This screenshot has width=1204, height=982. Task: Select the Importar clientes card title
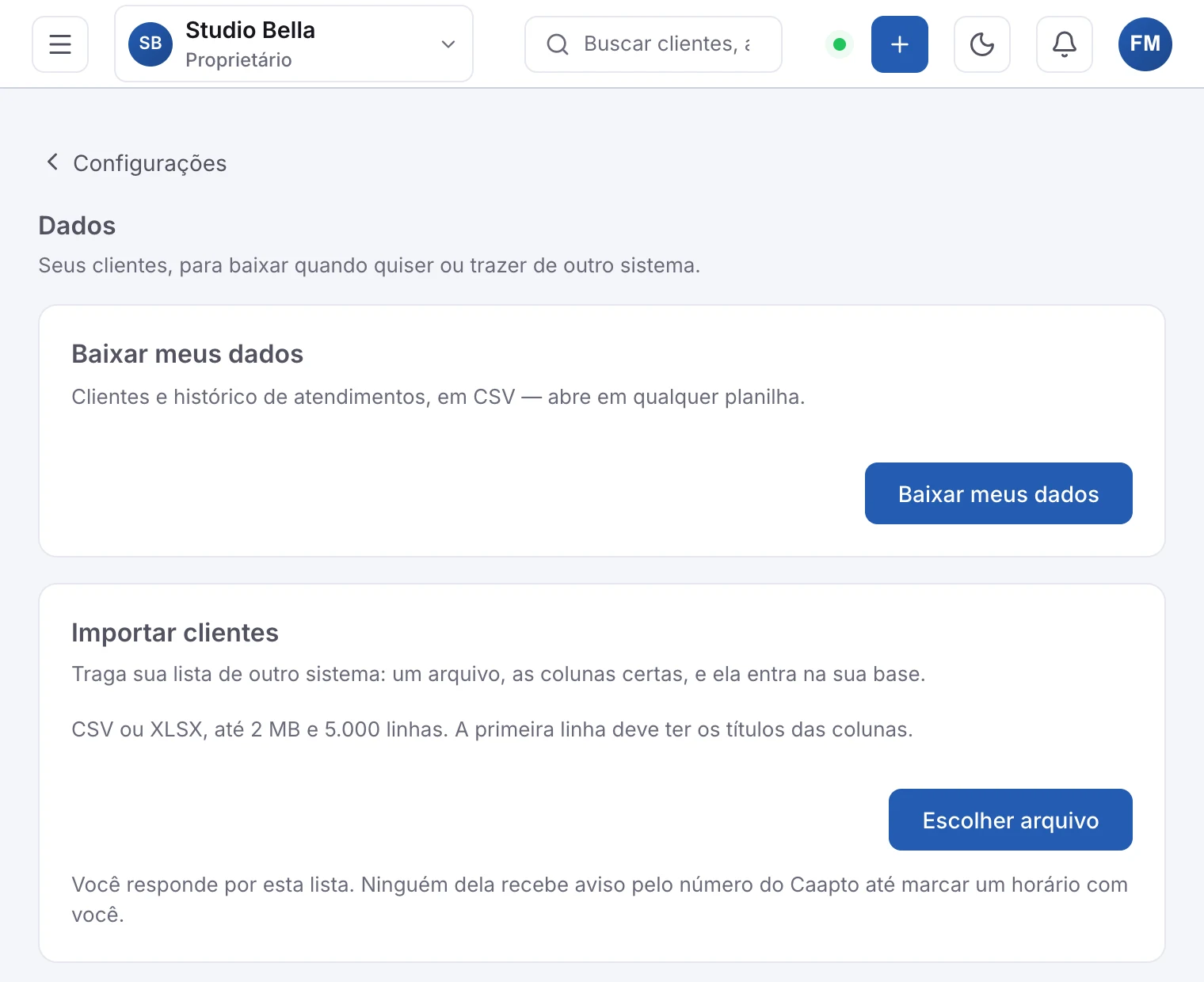[x=175, y=633]
